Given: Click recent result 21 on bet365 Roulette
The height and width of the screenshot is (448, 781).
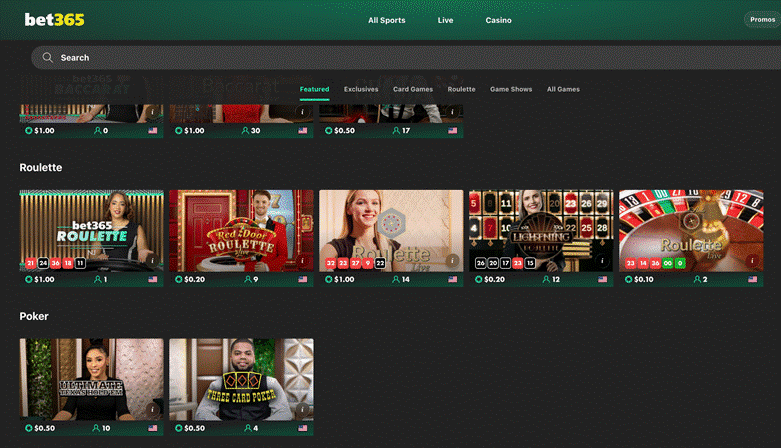Looking at the screenshot, I should (x=30, y=263).
